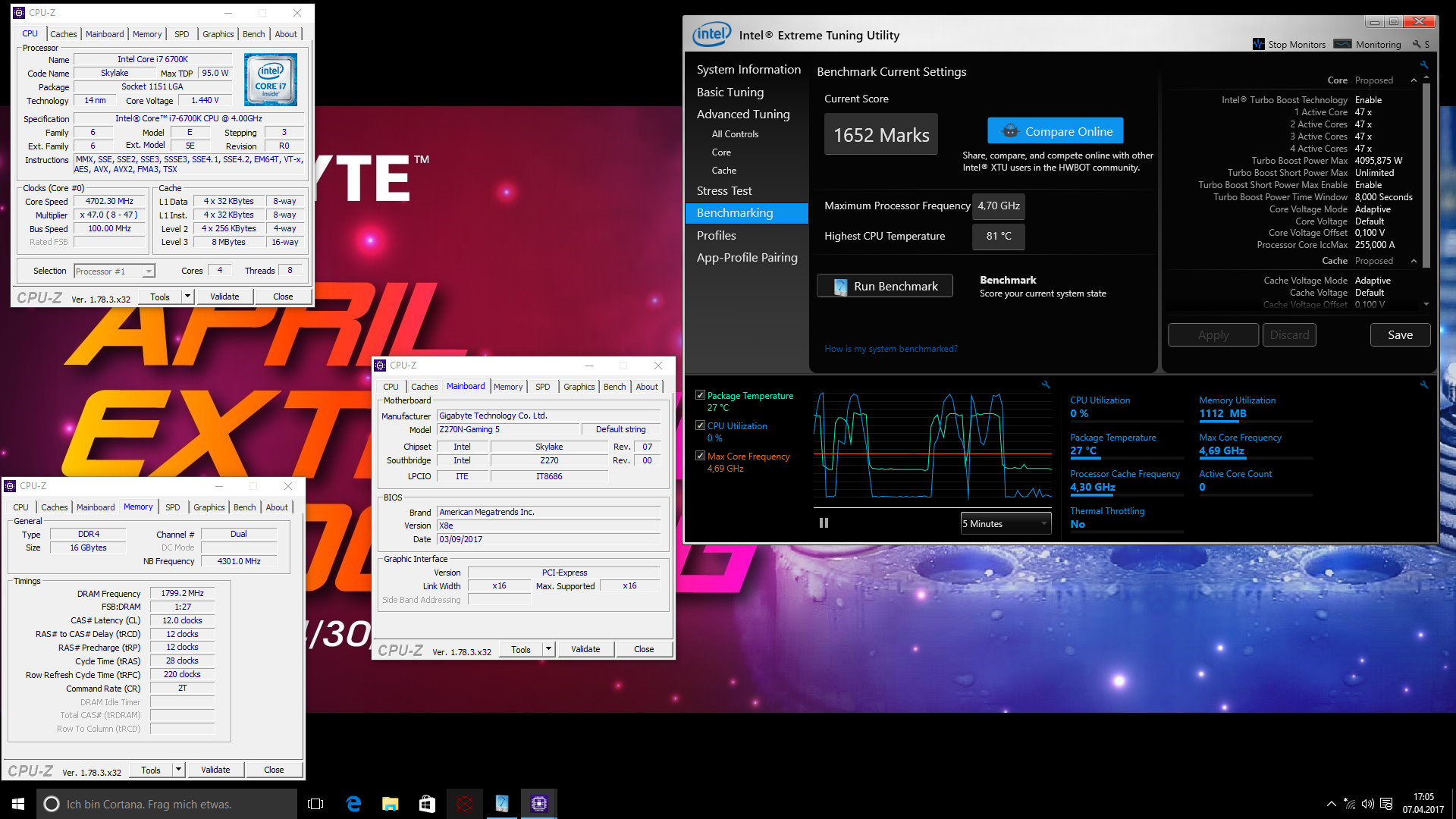Click the CPU-Z title icon in the Memory window
The width and height of the screenshot is (1456, 819).
[11, 486]
